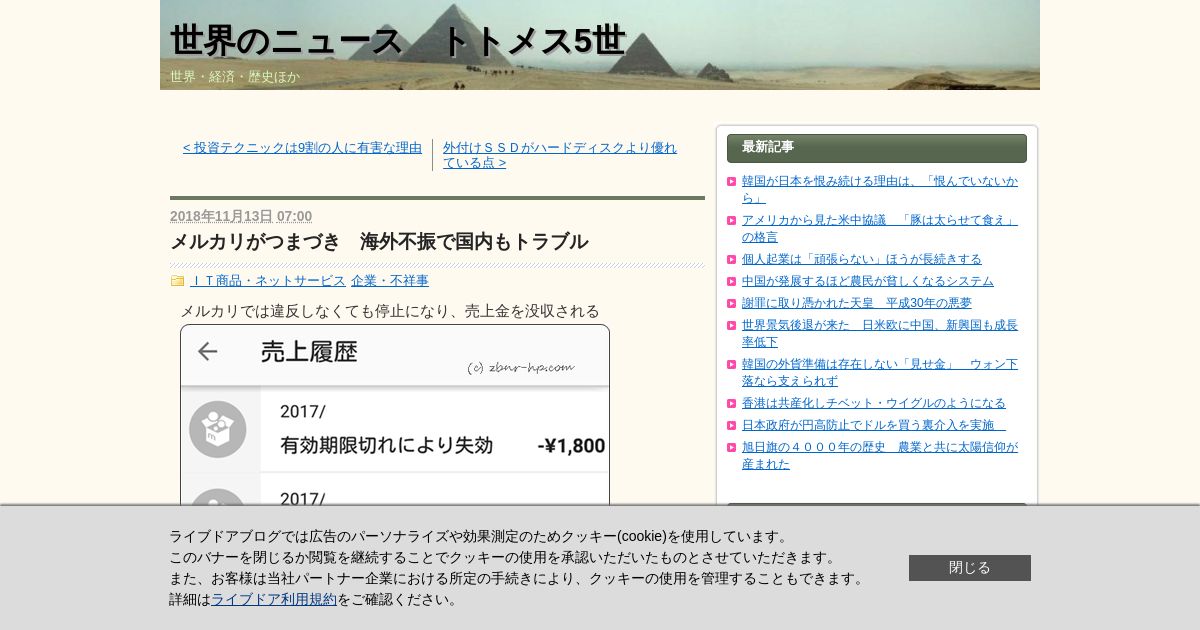Click pink bullet beside 中国が発展するほど link
Viewport: 1200px width, 630px height.
[732, 281]
